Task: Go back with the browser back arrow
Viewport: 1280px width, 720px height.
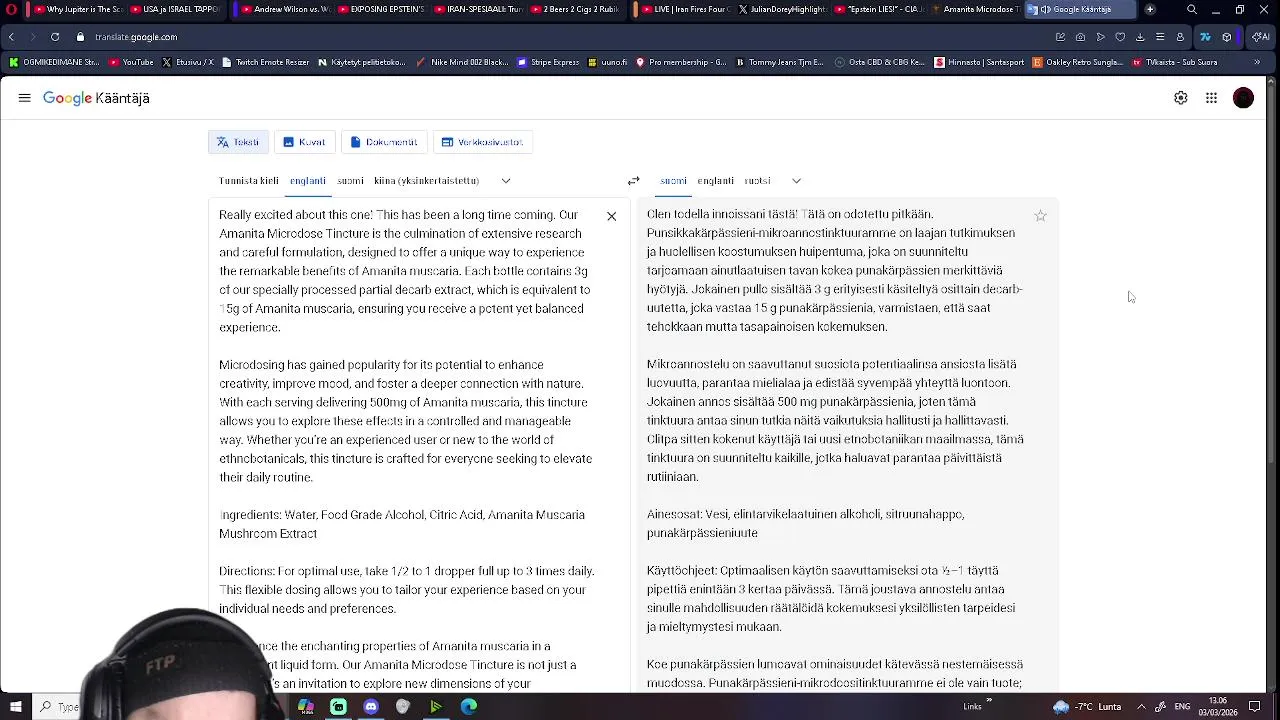Action: [11, 37]
